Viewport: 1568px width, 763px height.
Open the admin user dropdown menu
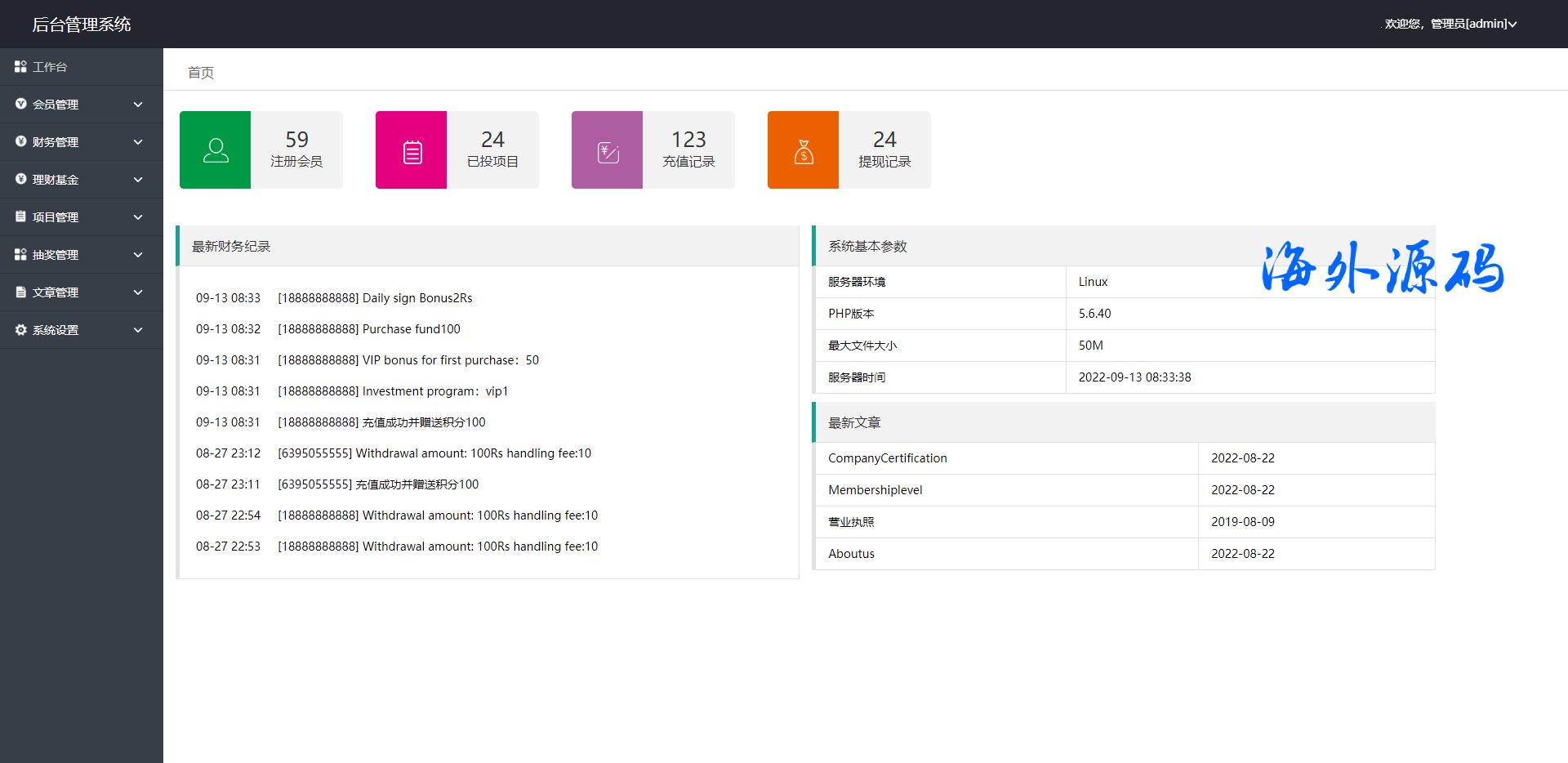pyautogui.click(x=1450, y=24)
